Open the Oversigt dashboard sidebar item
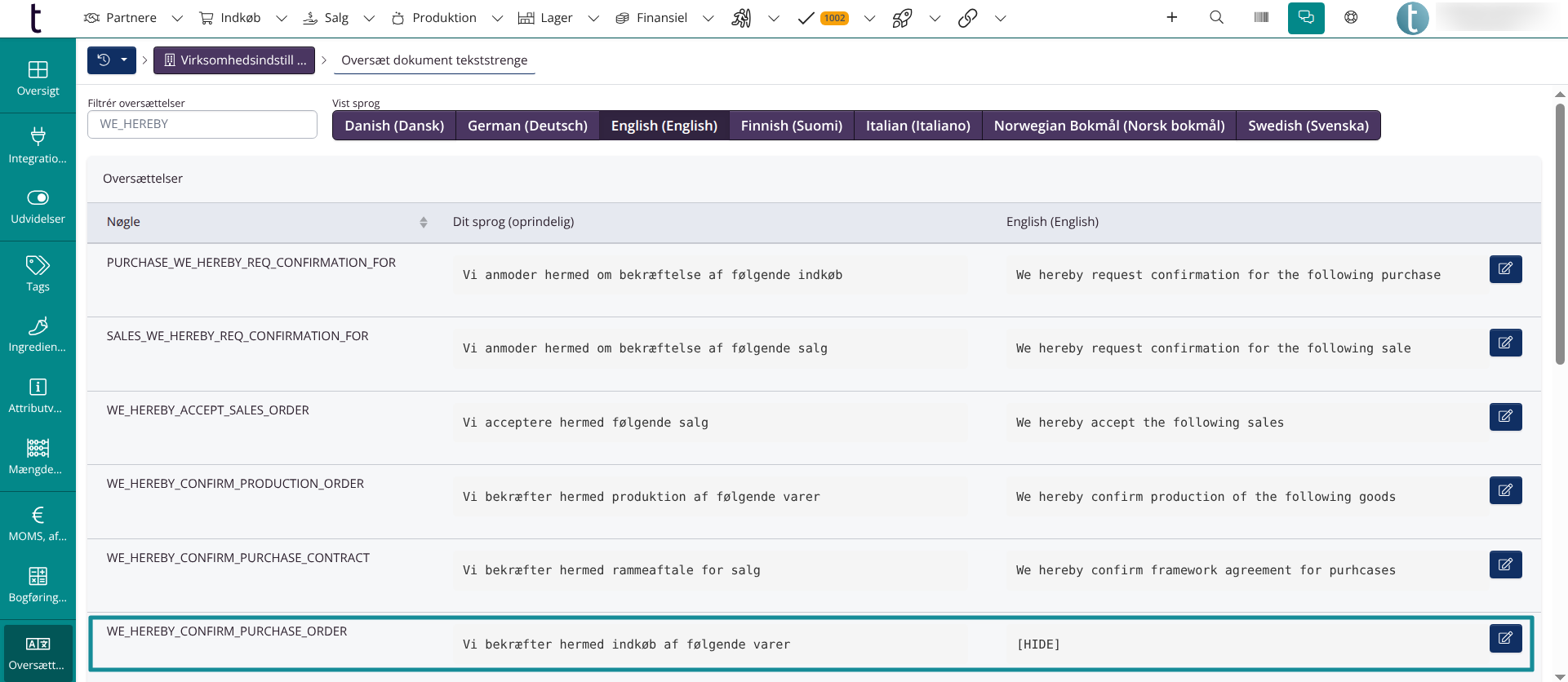This screenshot has height=682, width=1568. [38, 78]
